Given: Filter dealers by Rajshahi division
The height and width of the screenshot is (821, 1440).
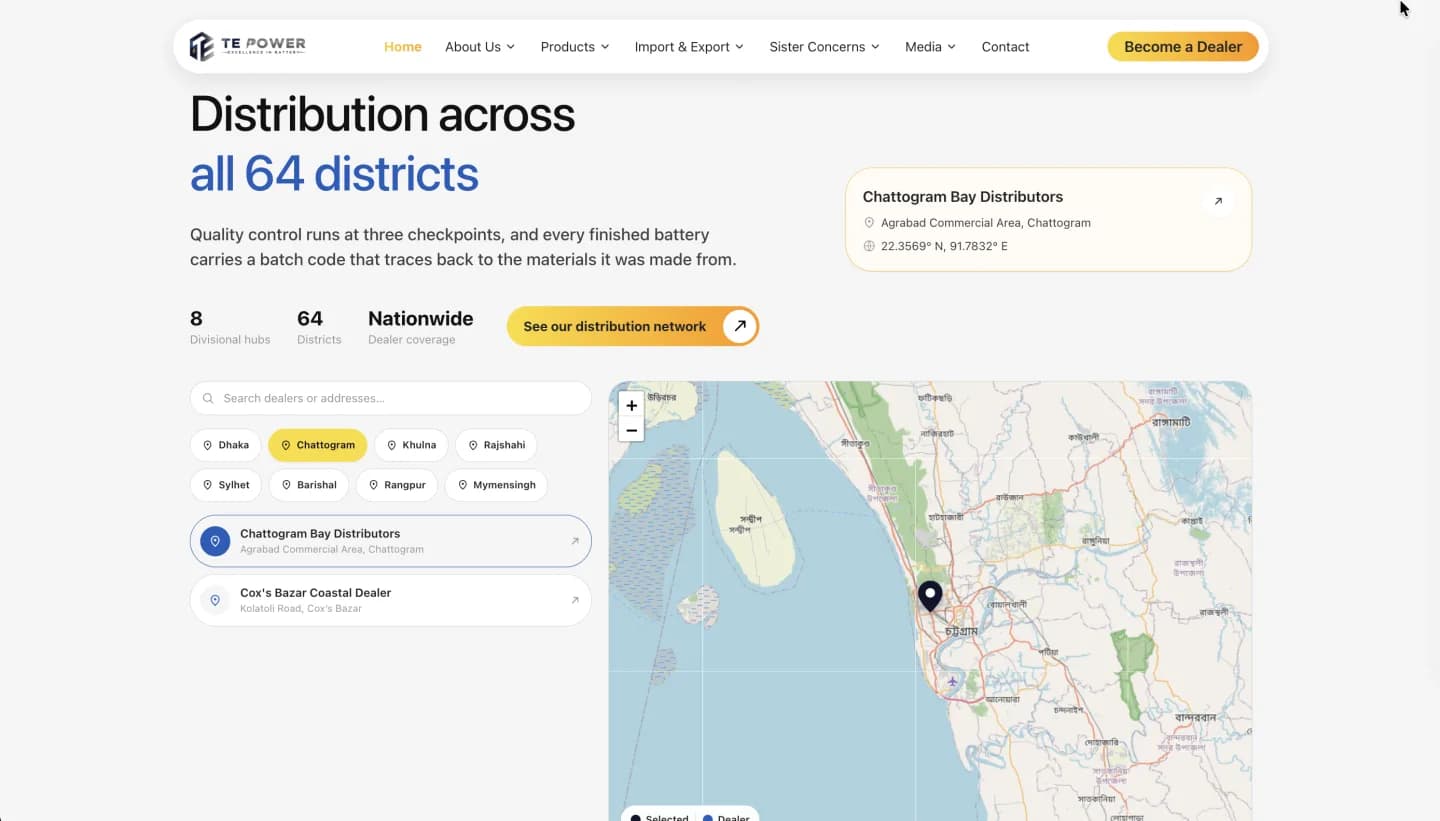Looking at the screenshot, I should pyautogui.click(x=497, y=445).
